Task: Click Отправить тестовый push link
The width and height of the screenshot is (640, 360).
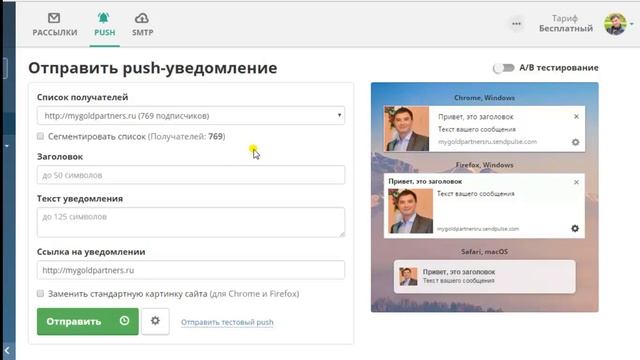Action: [x=227, y=322]
